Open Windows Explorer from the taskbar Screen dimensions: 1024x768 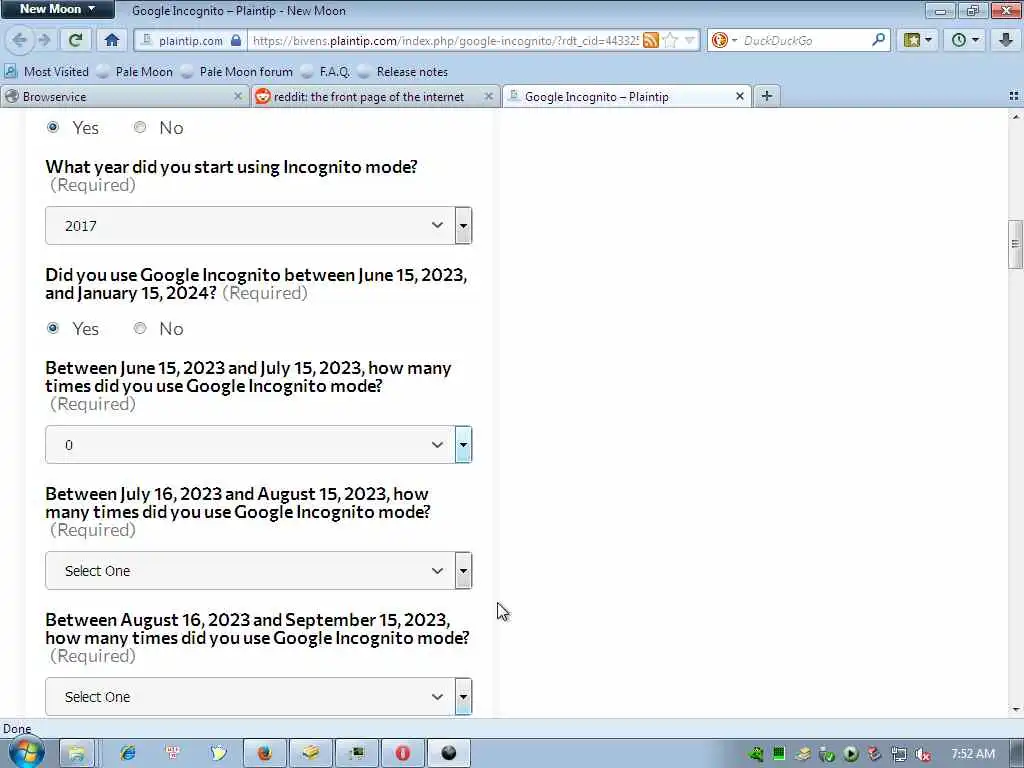[76, 753]
